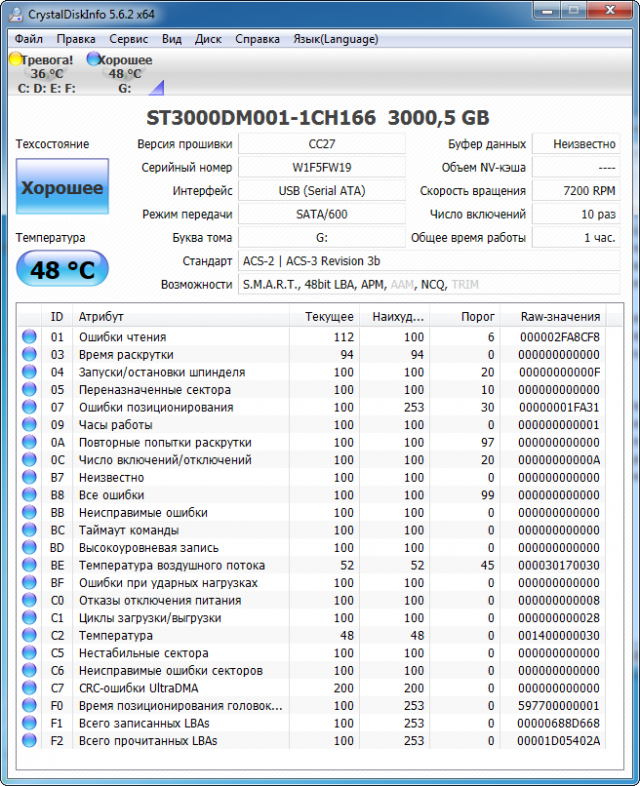Select the Температура воздушного потока text
This screenshot has width=640, height=786.
(172, 565)
